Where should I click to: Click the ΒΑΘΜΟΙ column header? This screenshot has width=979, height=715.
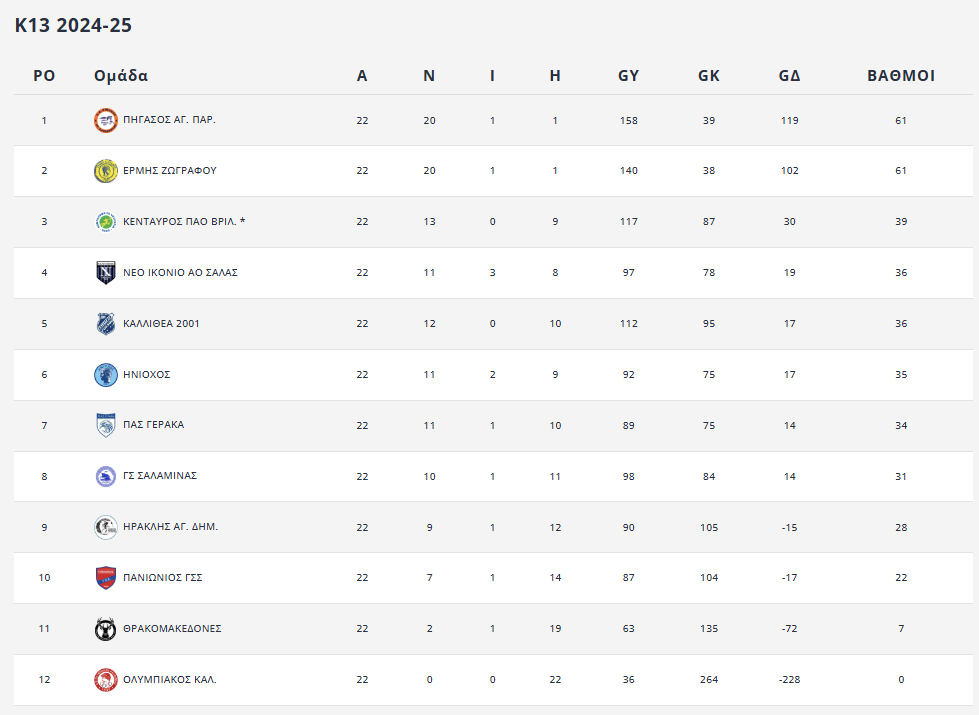[x=900, y=76]
